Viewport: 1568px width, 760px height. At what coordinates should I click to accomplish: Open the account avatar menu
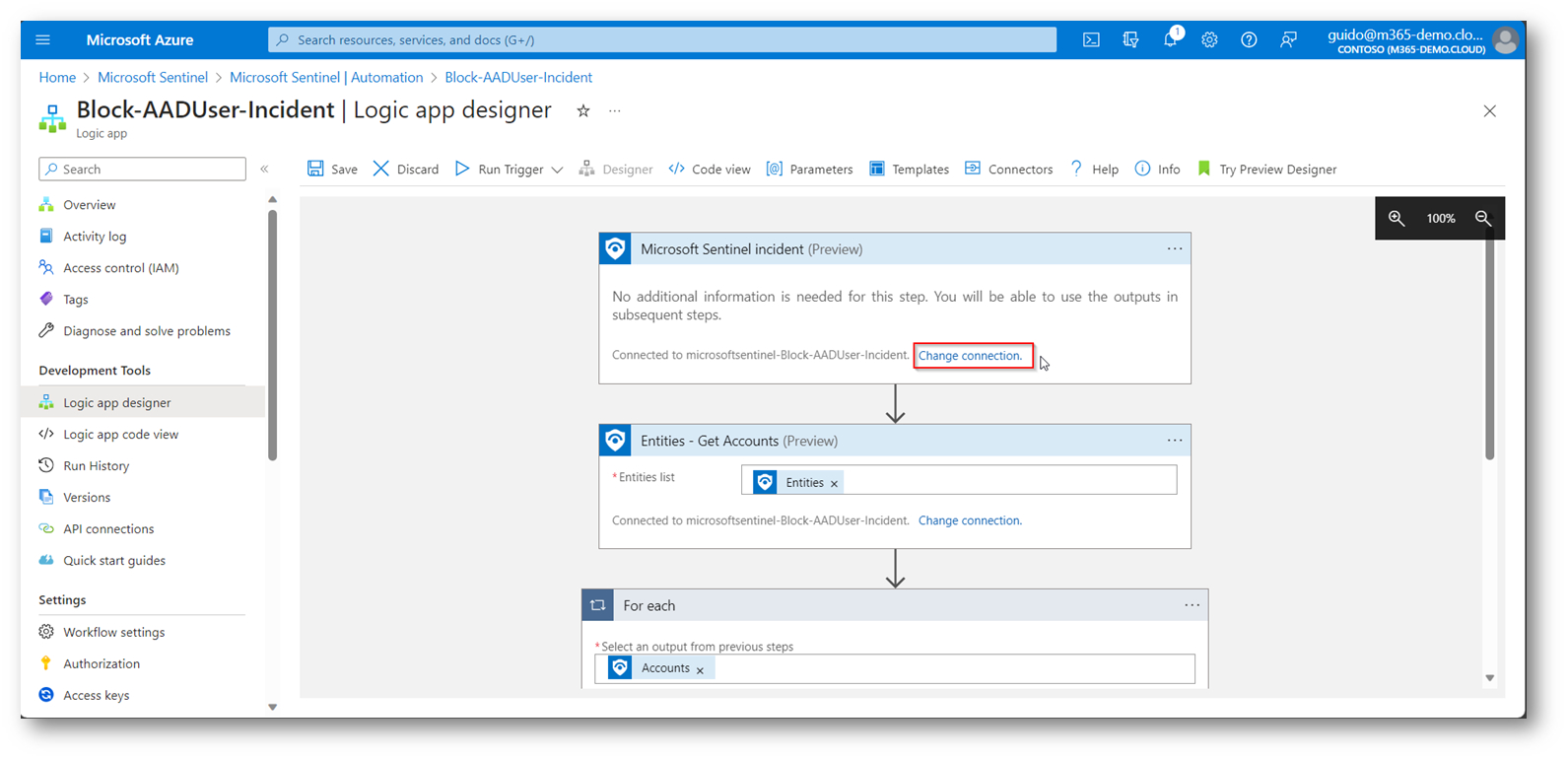point(1505,40)
